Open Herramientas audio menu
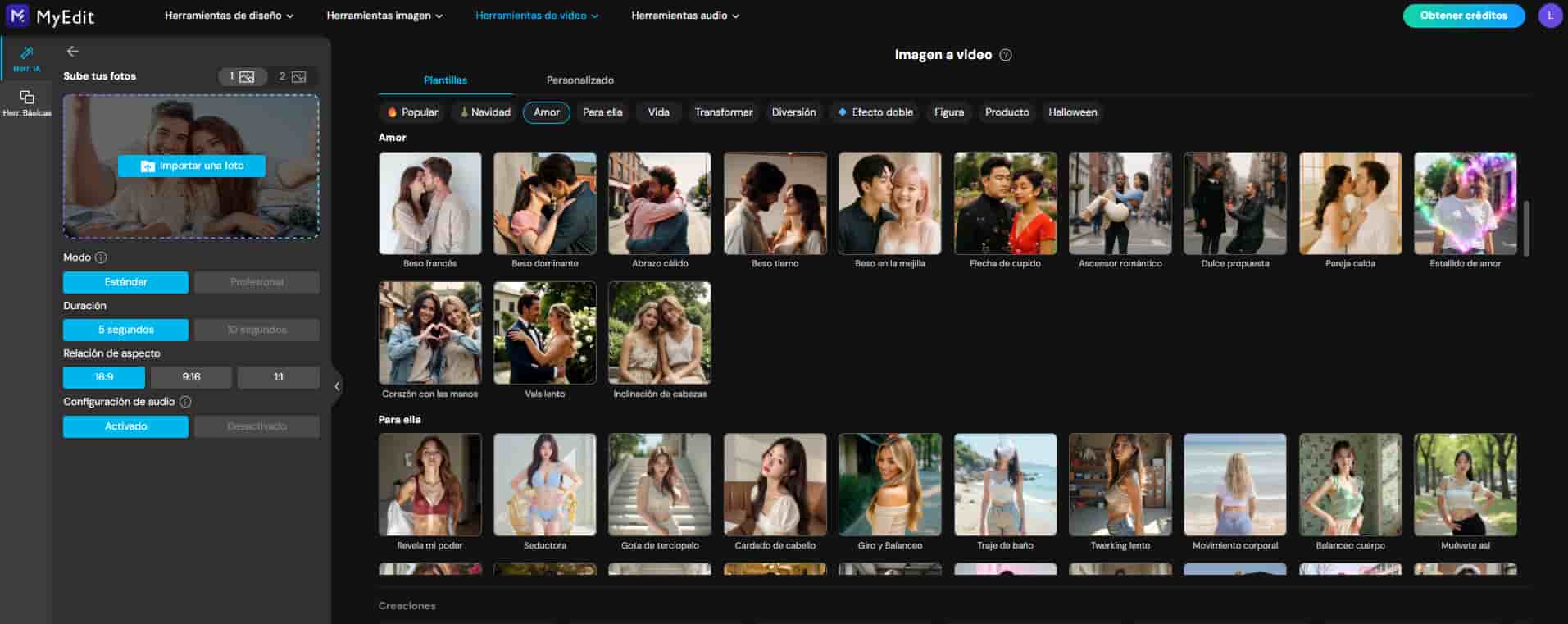This screenshot has width=1568, height=624. point(685,16)
